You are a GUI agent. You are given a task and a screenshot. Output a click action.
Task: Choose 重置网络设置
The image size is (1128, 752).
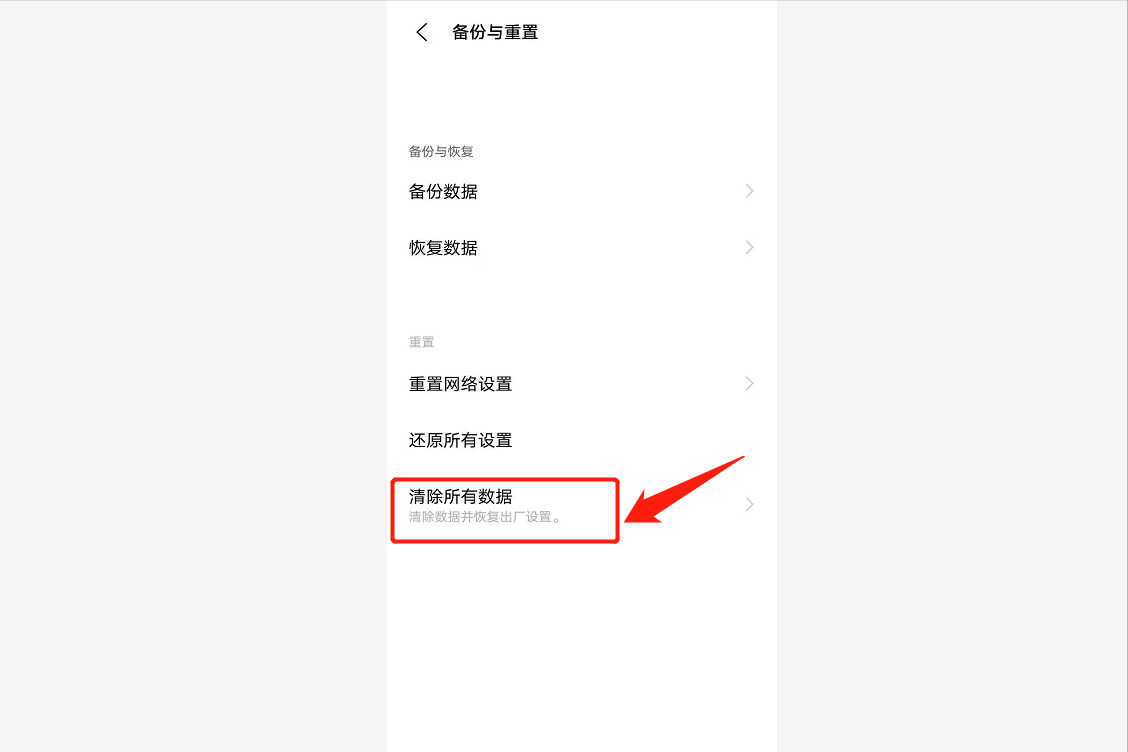(582, 384)
